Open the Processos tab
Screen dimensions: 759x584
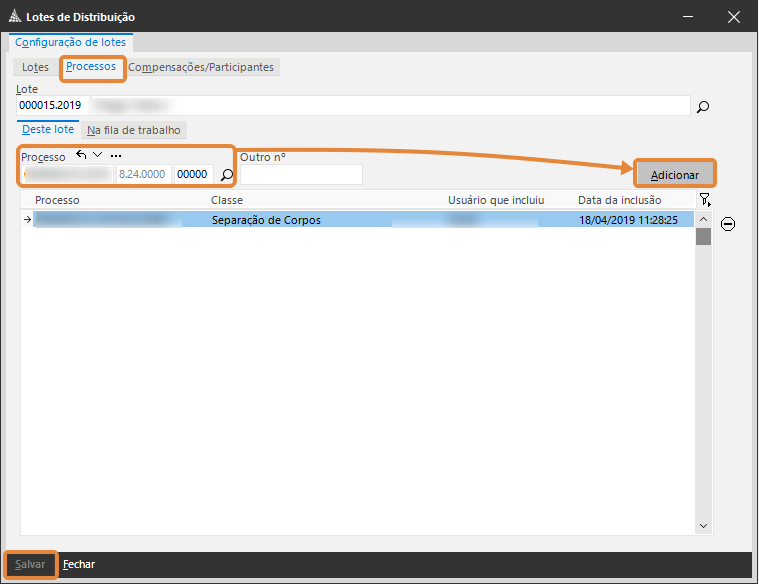click(x=91, y=67)
